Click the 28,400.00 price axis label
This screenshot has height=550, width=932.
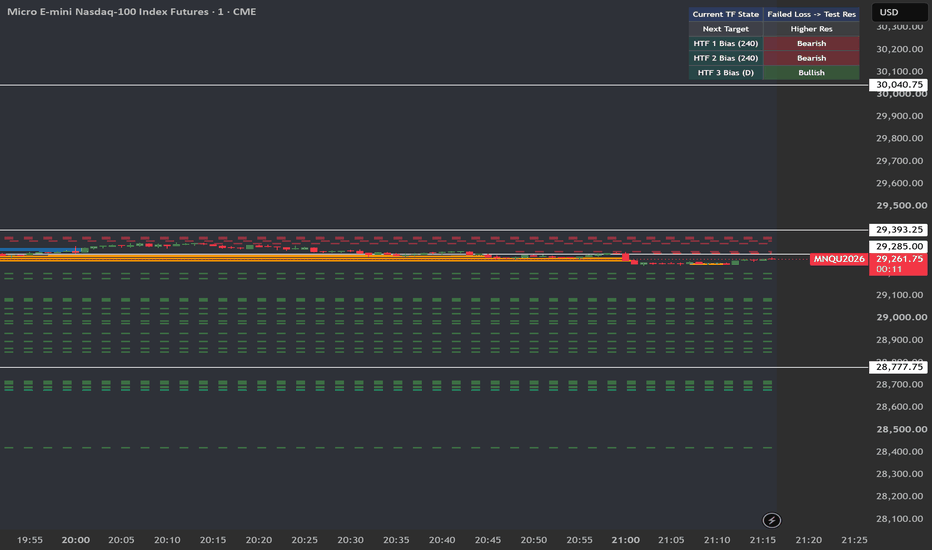899,451
